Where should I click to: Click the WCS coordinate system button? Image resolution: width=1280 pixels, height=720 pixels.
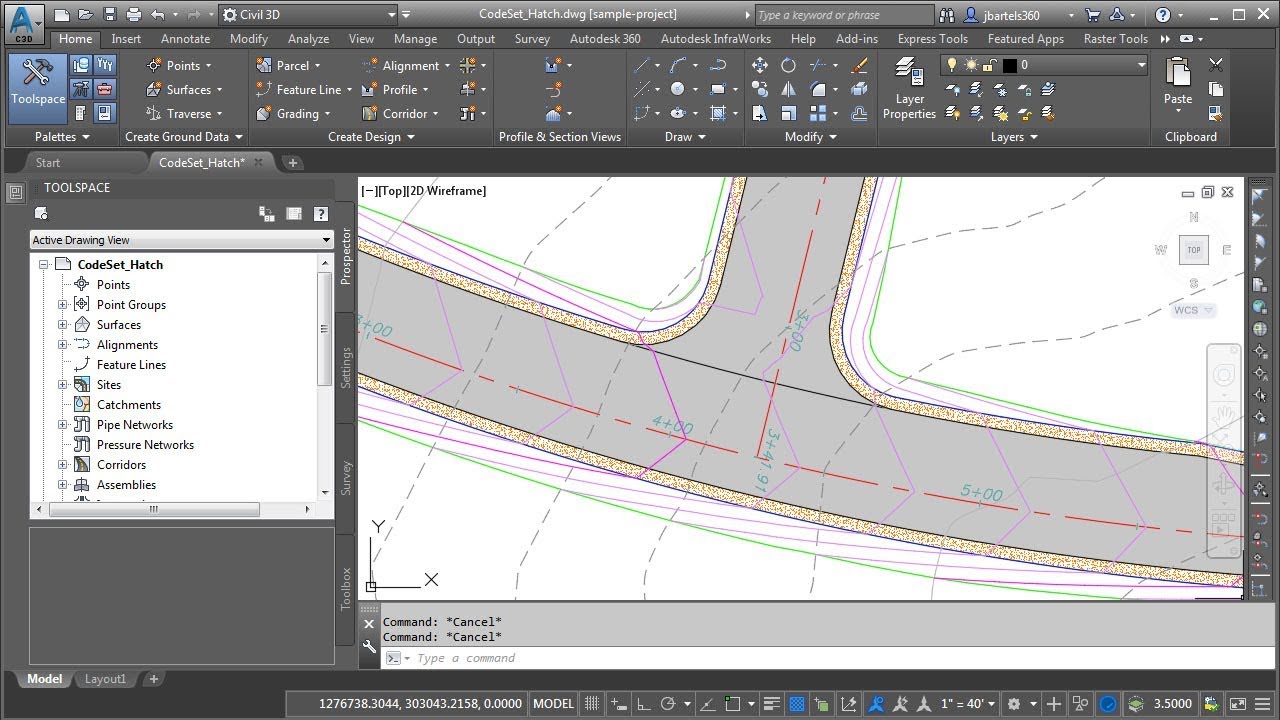click(1193, 310)
